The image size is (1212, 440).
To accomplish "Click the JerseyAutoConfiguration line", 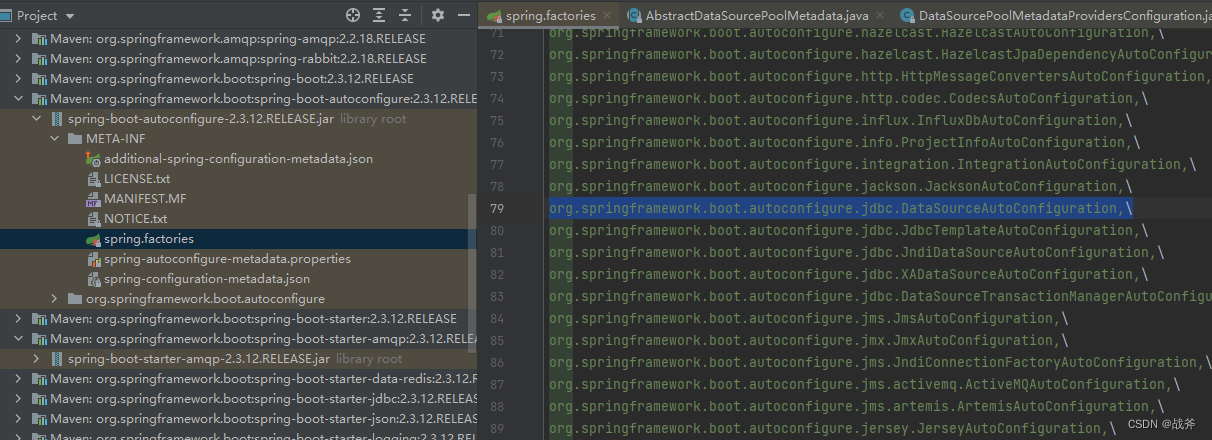I will point(833,428).
